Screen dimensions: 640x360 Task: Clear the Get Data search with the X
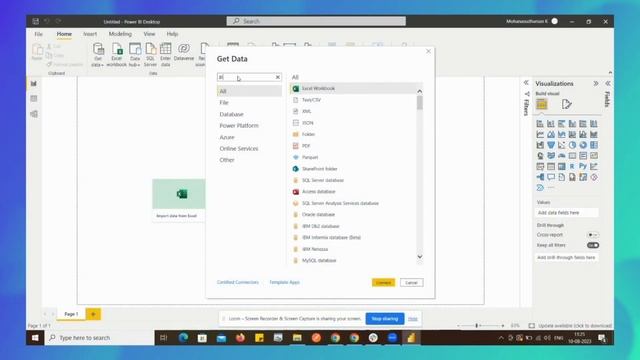[278, 77]
